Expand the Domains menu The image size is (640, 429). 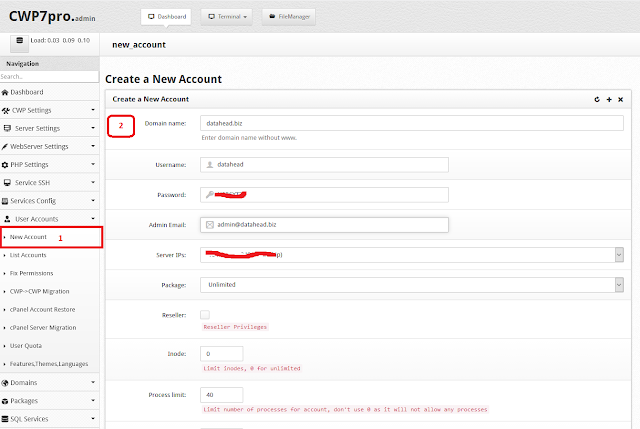point(49,382)
